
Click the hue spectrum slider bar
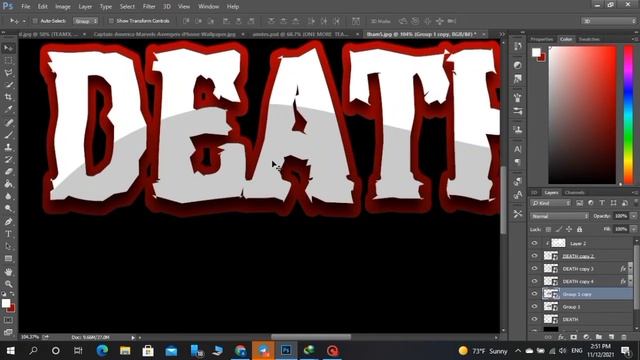[628, 115]
